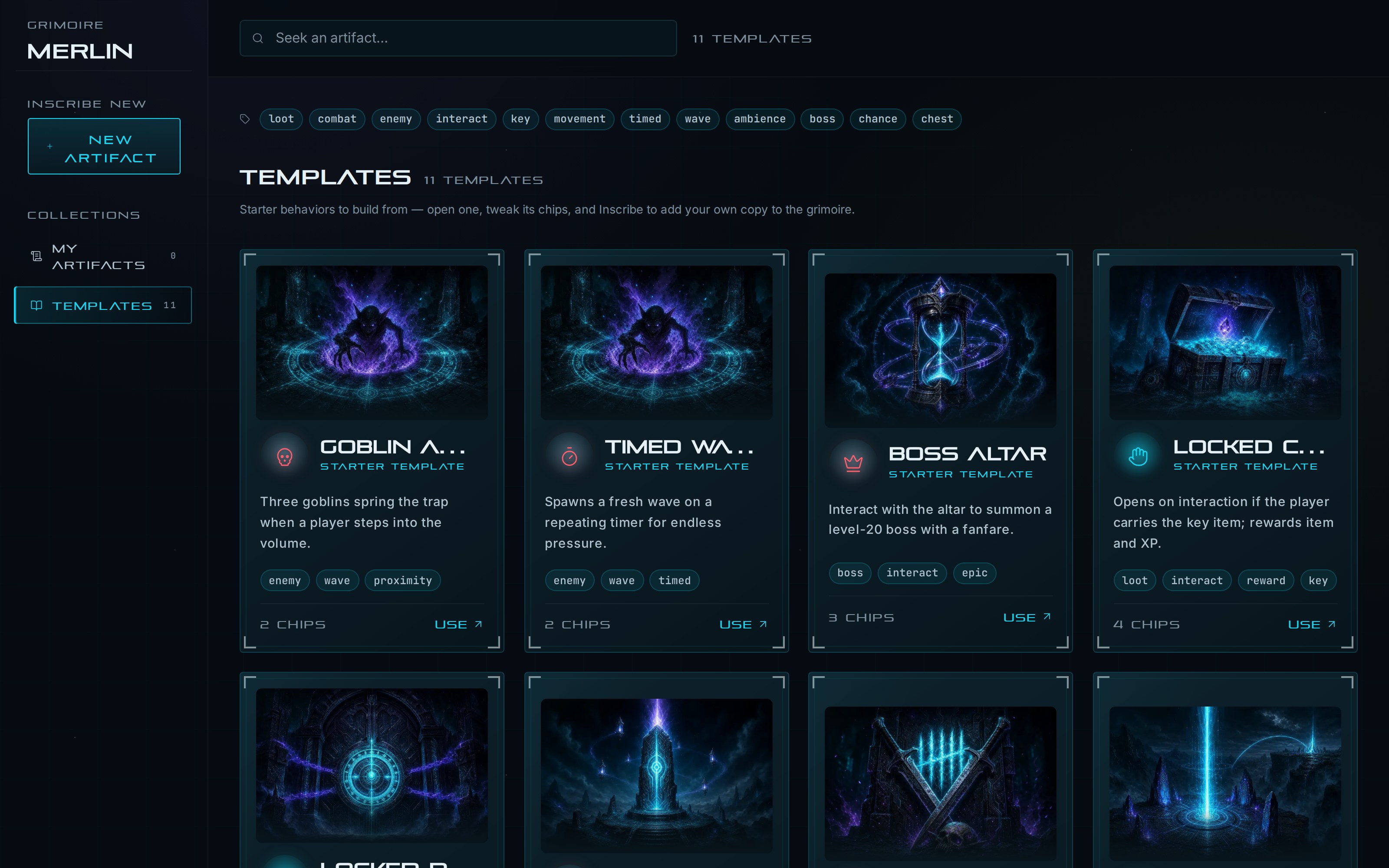Image resolution: width=1389 pixels, height=868 pixels.
Task: Toggle the top interact filter chip
Action: (461, 119)
